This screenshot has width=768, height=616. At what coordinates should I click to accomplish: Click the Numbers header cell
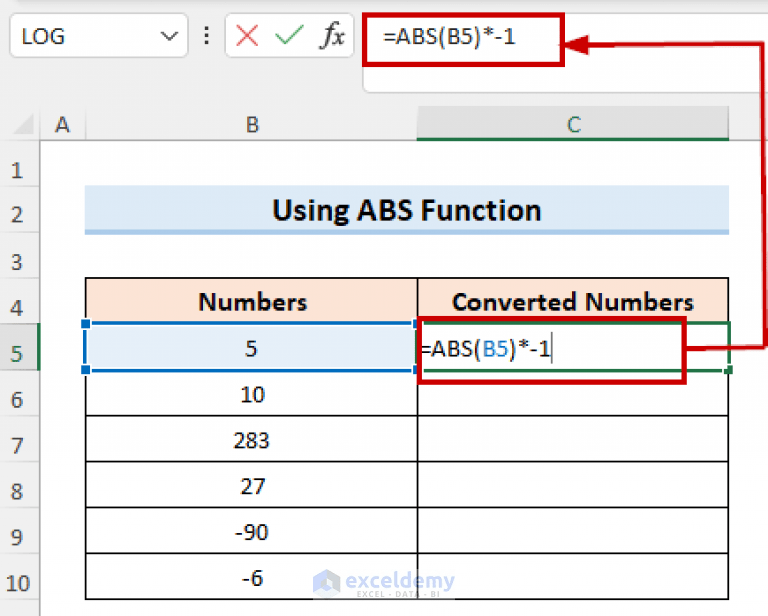point(252,301)
